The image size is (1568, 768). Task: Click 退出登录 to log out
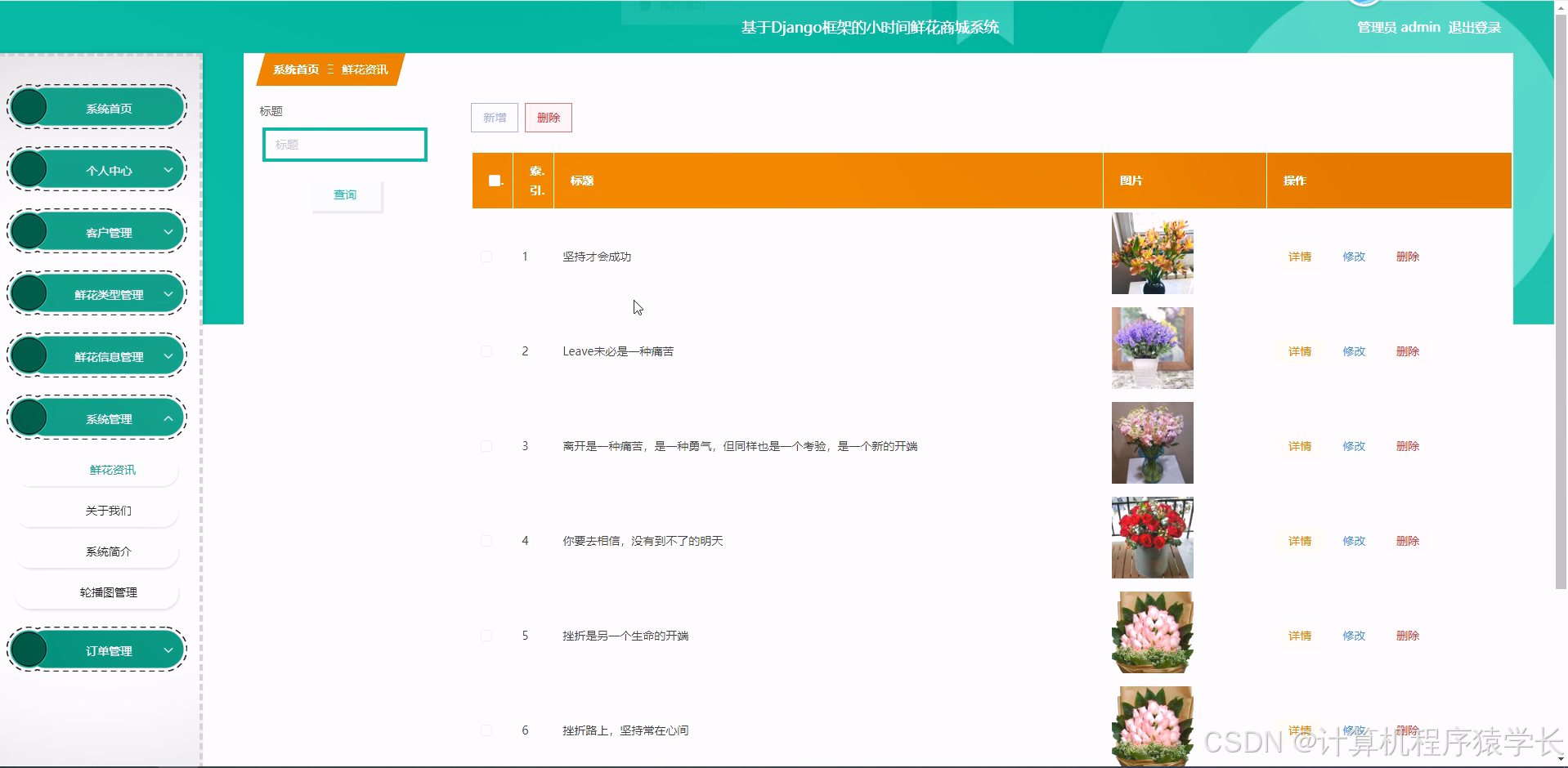click(x=1475, y=27)
